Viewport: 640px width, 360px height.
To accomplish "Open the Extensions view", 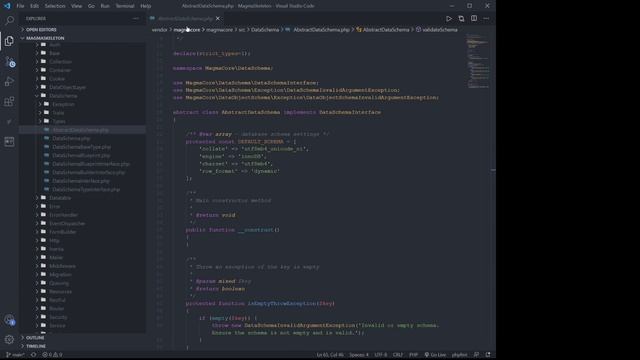I will click(x=9, y=102).
